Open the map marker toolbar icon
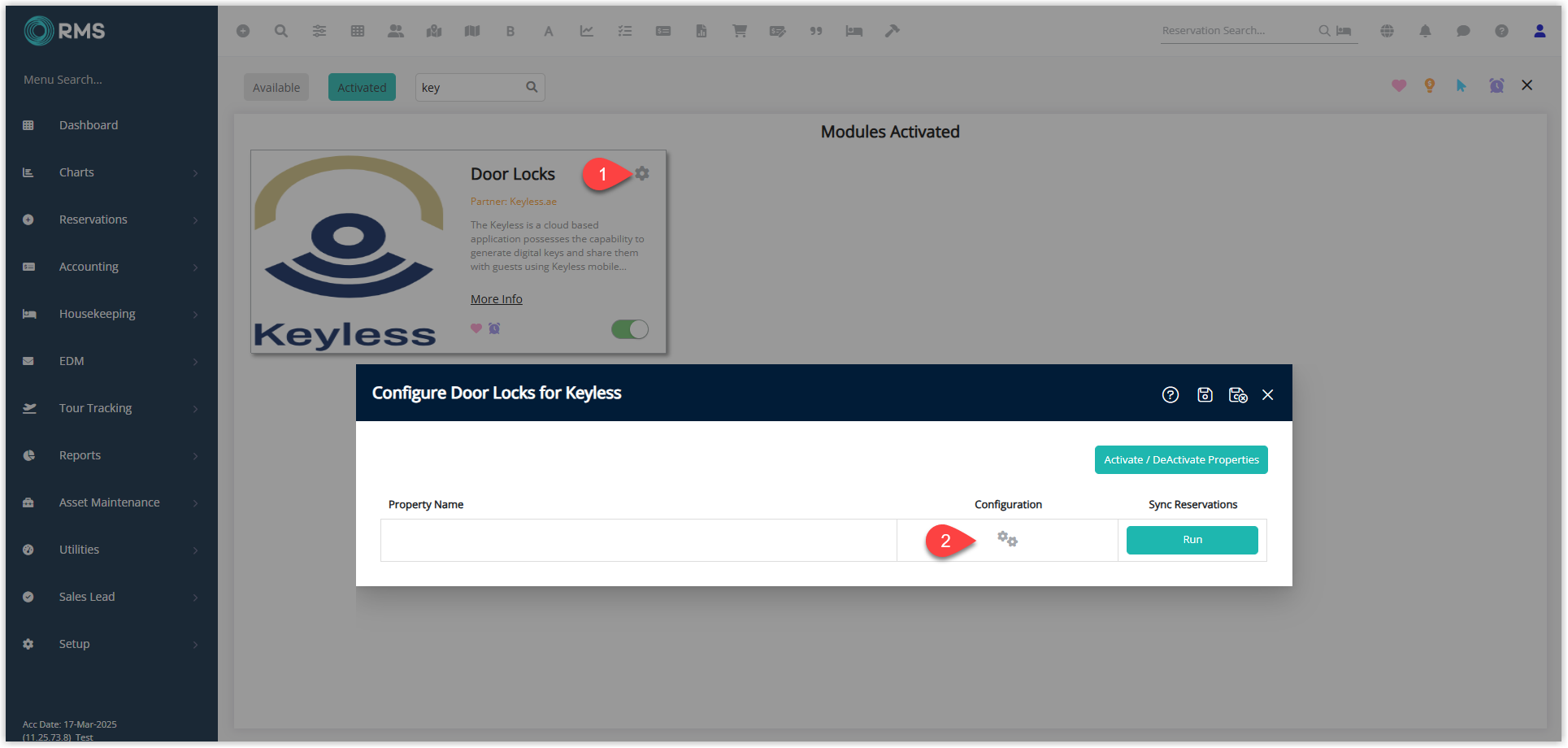1568x748 pixels. click(x=434, y=31)
